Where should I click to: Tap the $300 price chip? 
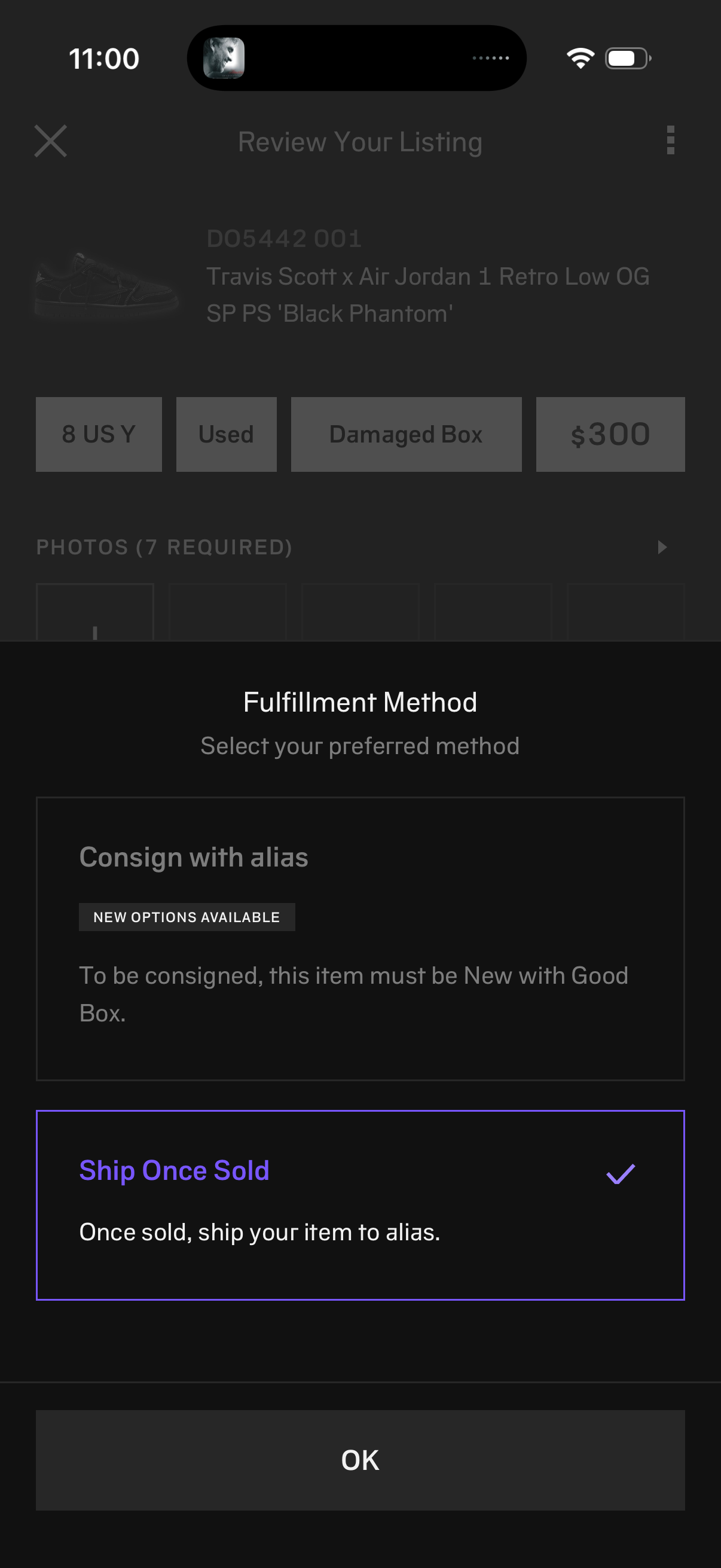pyautogui.click(x=610, y=434)
